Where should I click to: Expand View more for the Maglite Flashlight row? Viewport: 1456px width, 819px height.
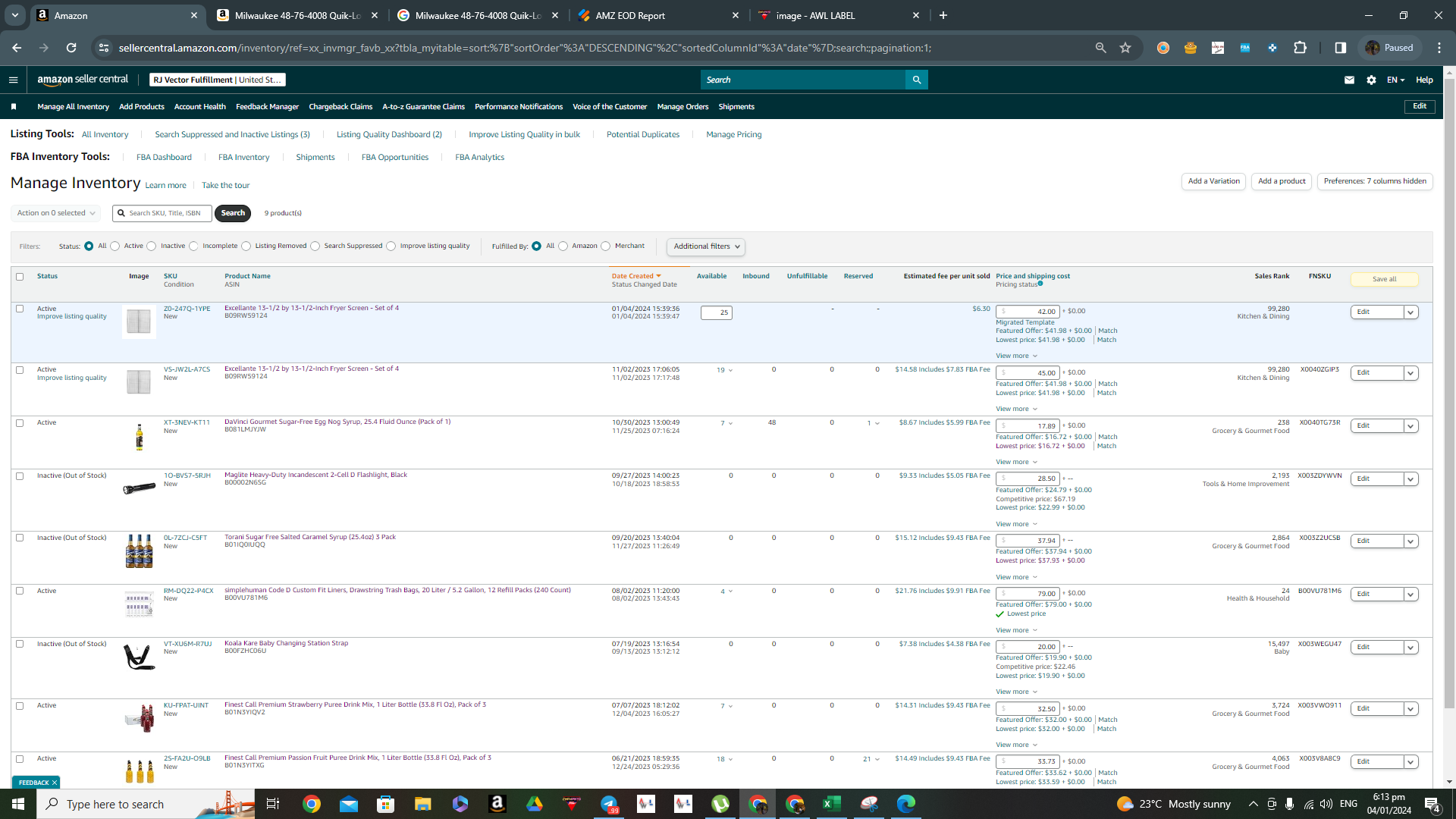[1016, 524]
